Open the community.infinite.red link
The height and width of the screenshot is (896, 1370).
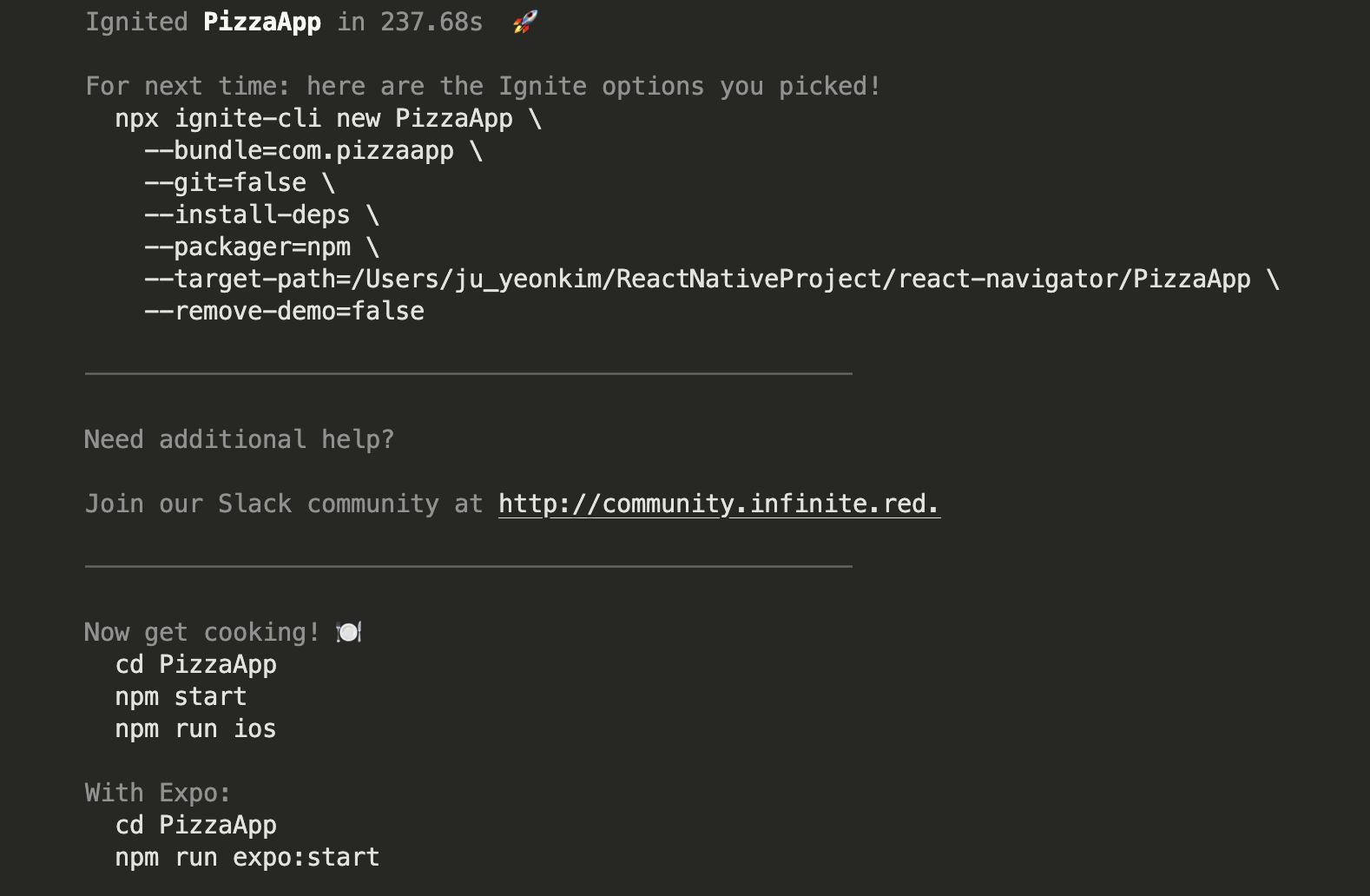pyautogui.click(x=719, y=504)
